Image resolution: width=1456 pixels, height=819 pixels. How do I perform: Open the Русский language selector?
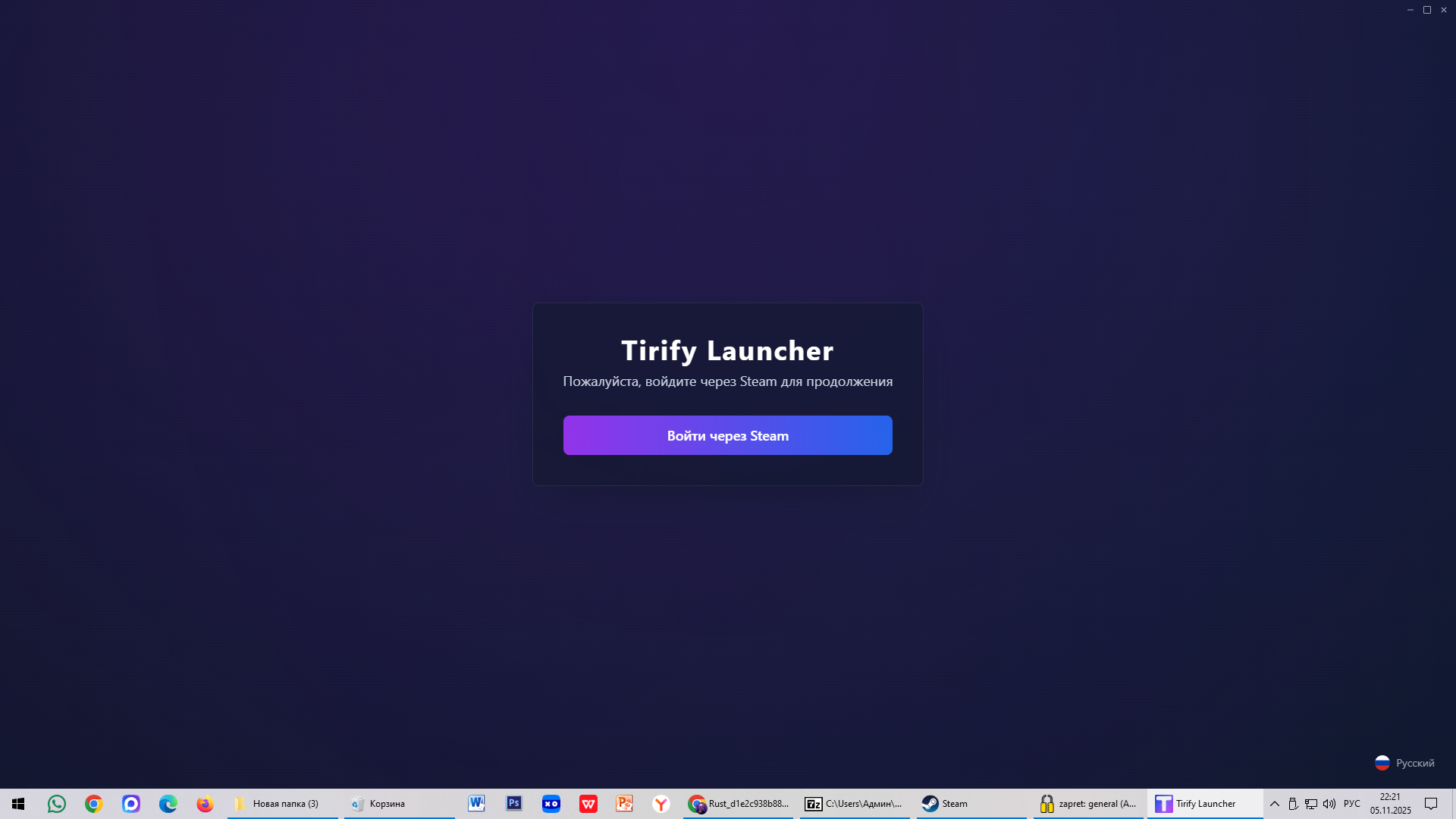tap(1414, 763)
